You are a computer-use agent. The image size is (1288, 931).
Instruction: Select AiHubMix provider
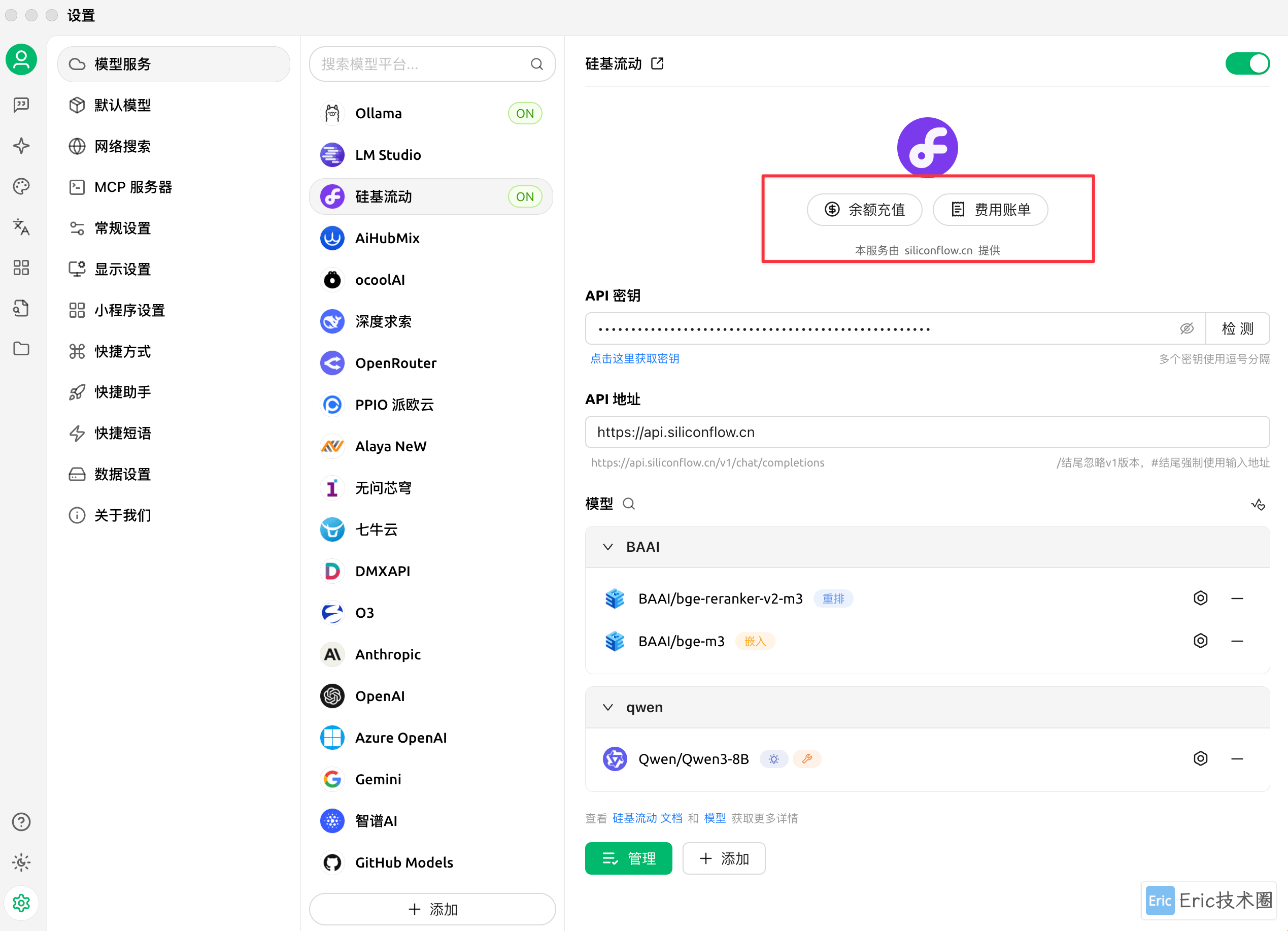431,238
